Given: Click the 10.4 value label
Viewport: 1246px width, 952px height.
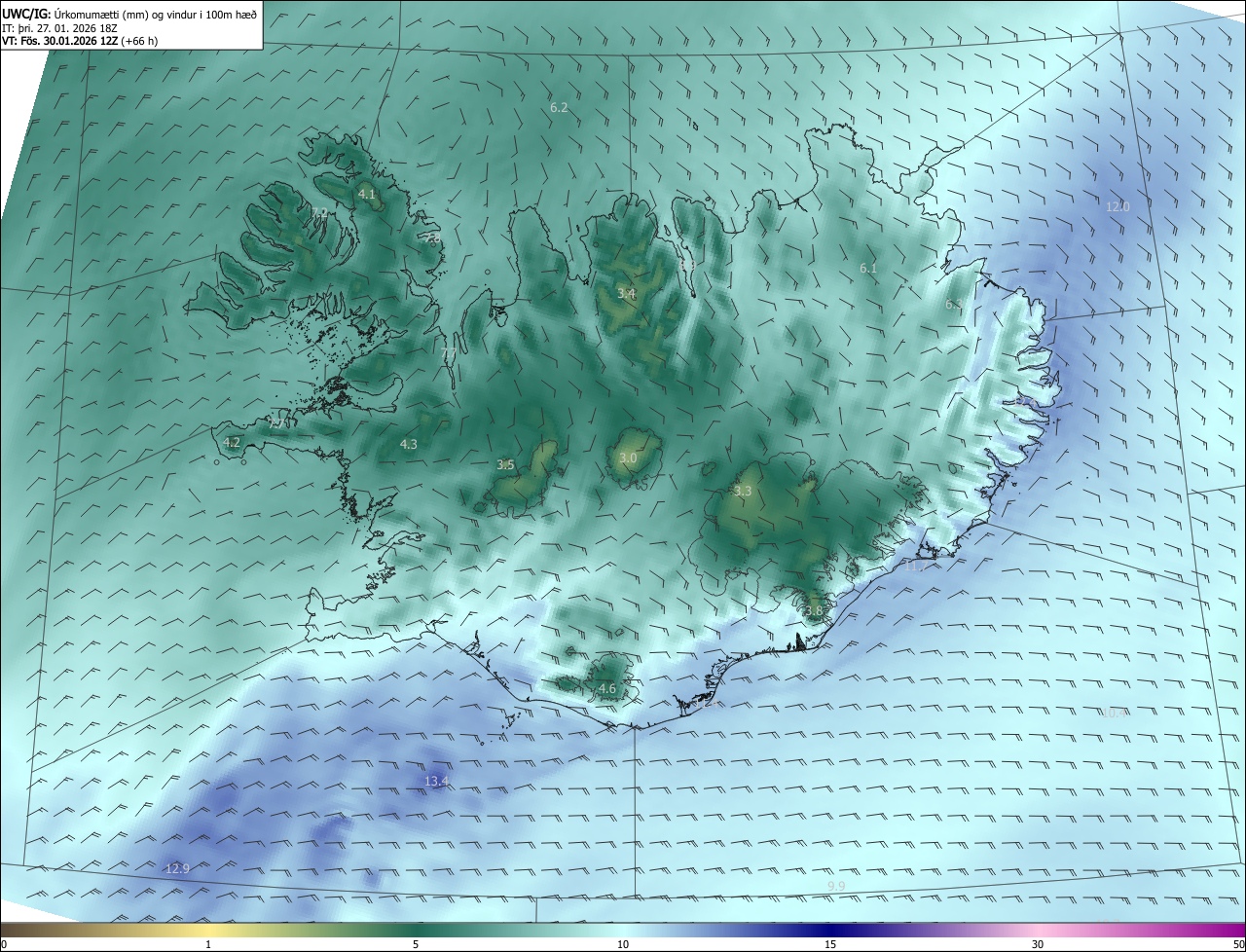Looking at the screenshot, I should click(x=1115, y=713).
